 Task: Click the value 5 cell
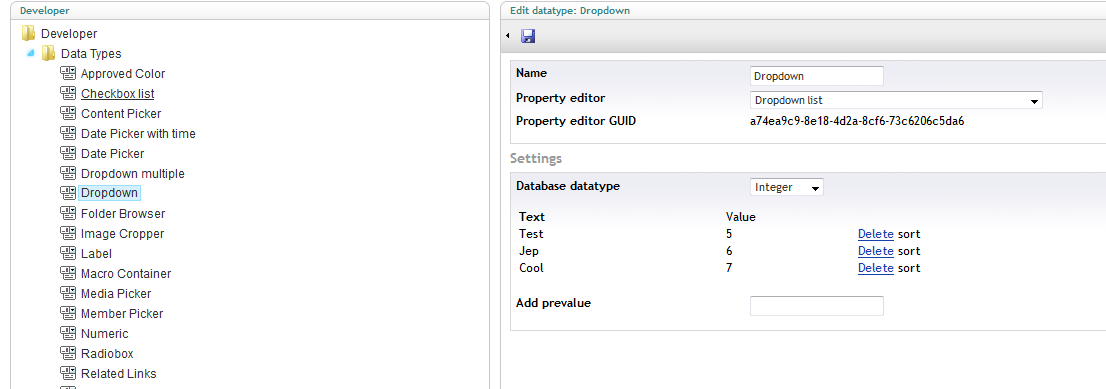tap(729, 234)
